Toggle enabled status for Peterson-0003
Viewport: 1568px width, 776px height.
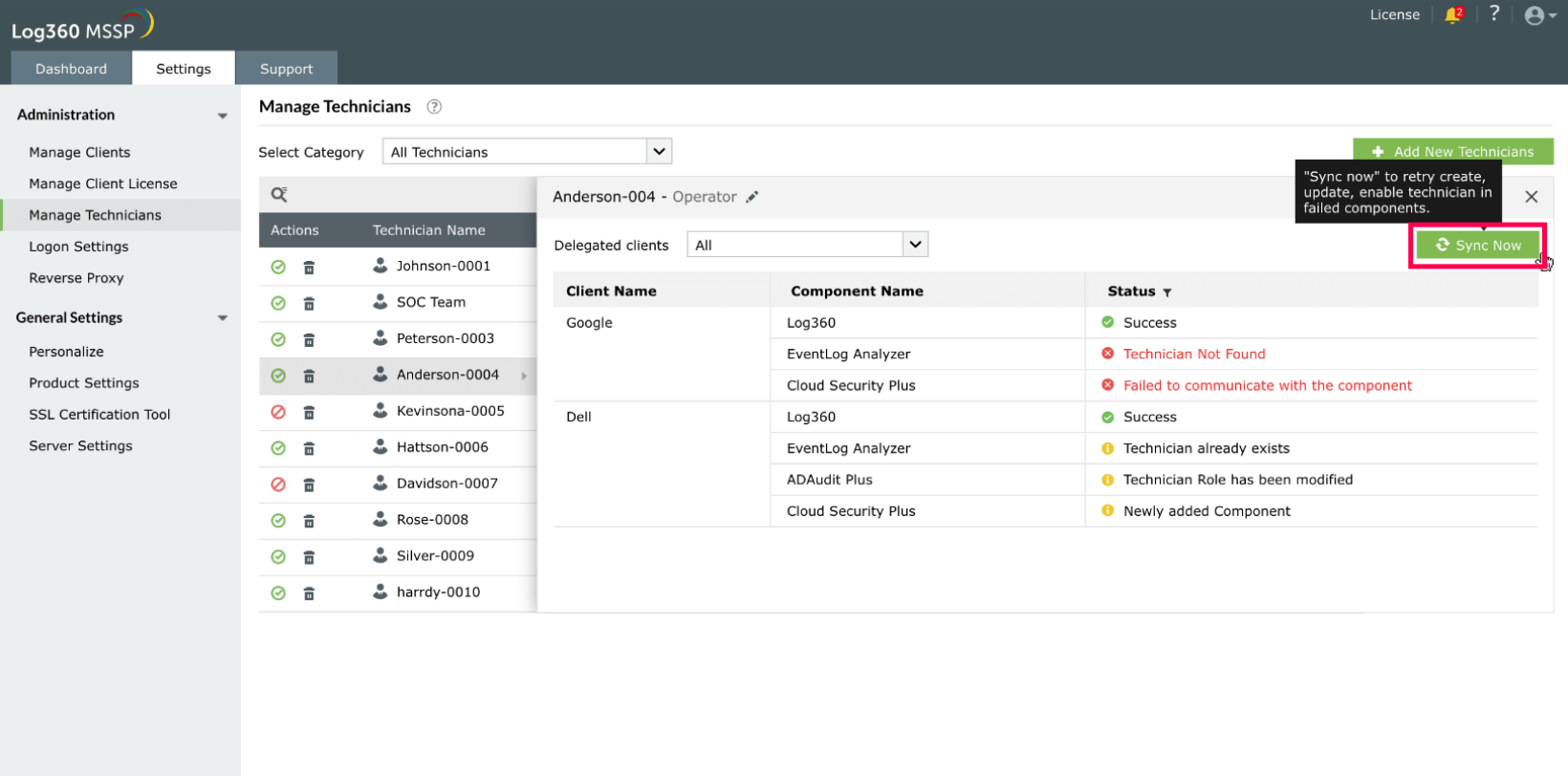pyautogui.click(x=278, y=340)
